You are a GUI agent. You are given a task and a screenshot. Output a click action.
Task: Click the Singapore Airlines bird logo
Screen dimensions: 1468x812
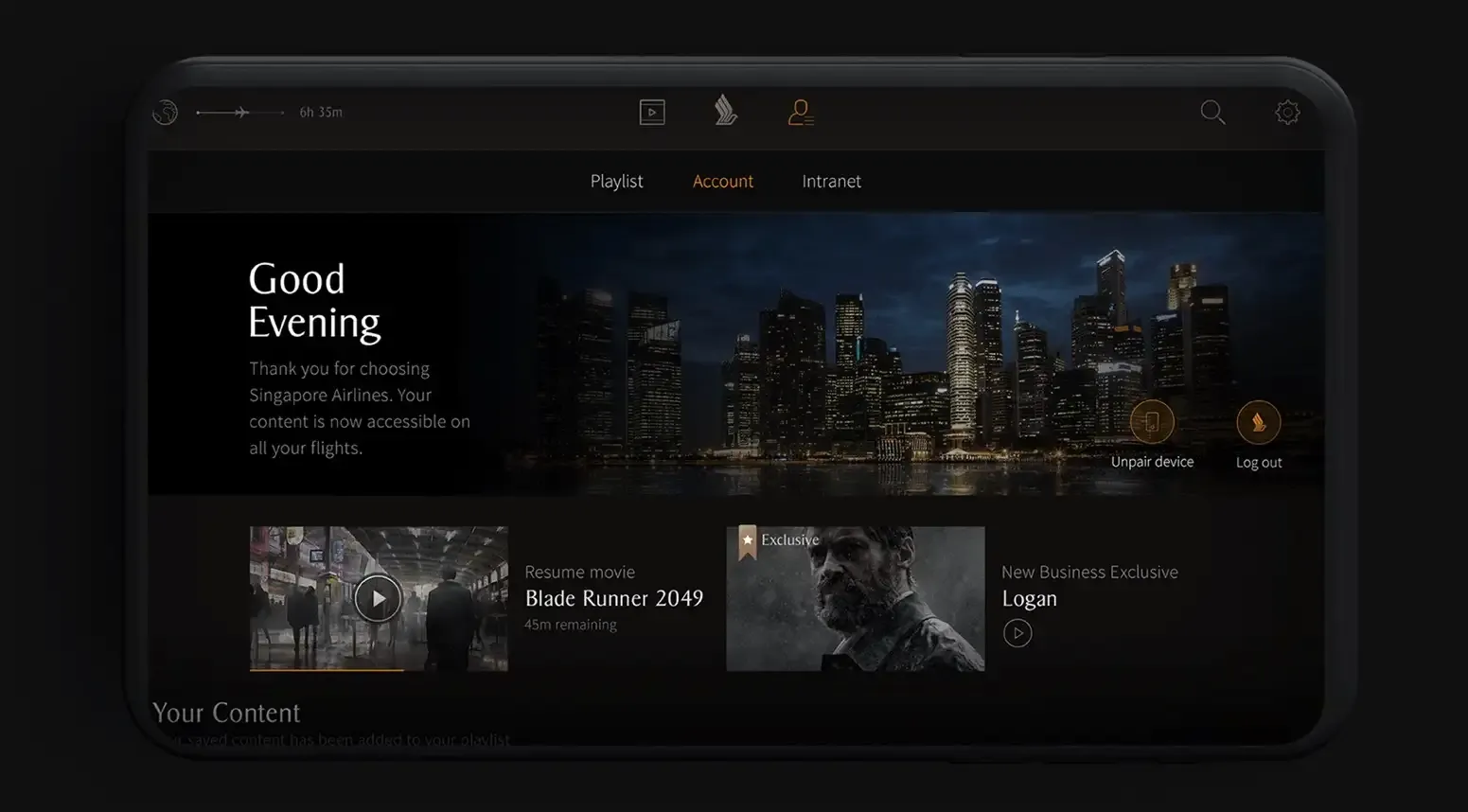click(726, 111)
